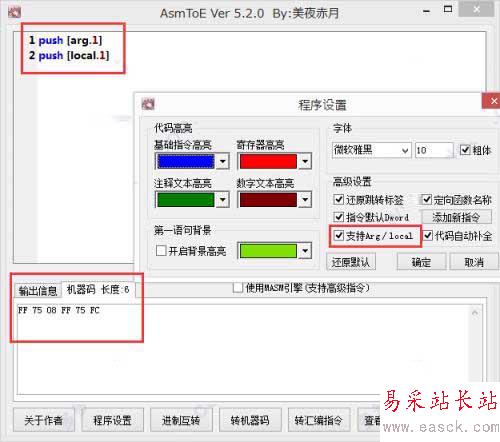This screenshot has width=500, height=442.
Task: Toggle 定向函数名称 checkbox
Action: tap(427, 199)
